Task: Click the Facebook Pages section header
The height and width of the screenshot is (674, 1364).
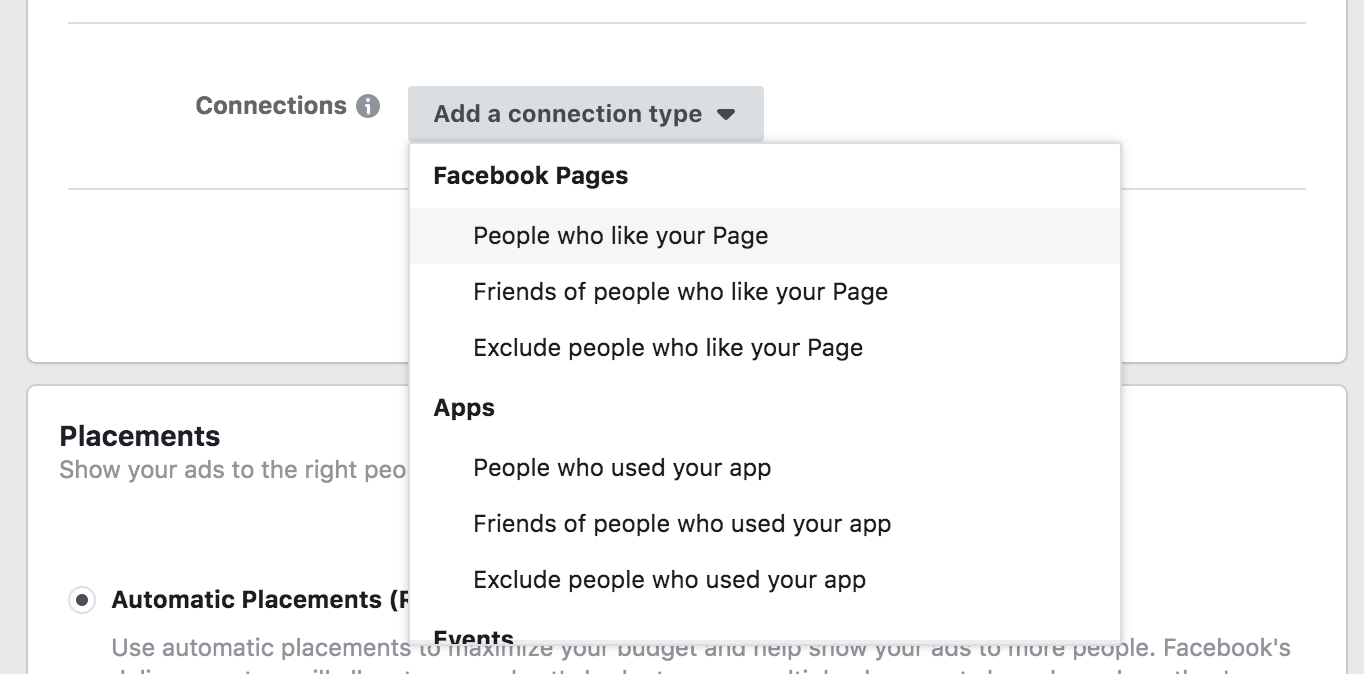Action: point(531,176)
